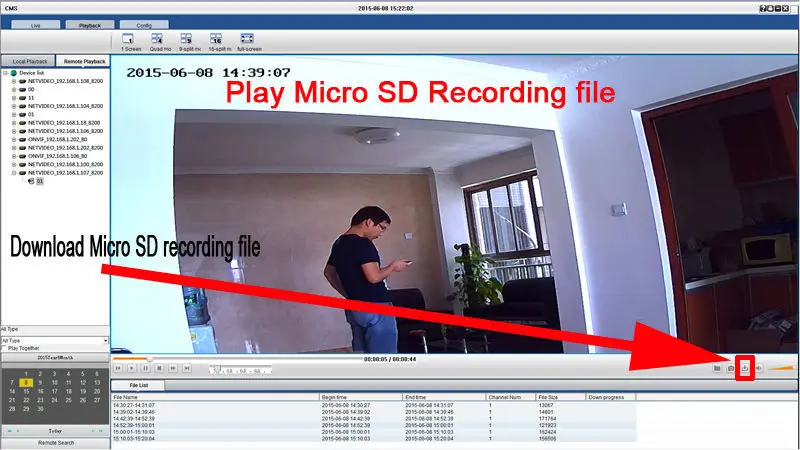Stop the recording playback

tap(159, 368)
